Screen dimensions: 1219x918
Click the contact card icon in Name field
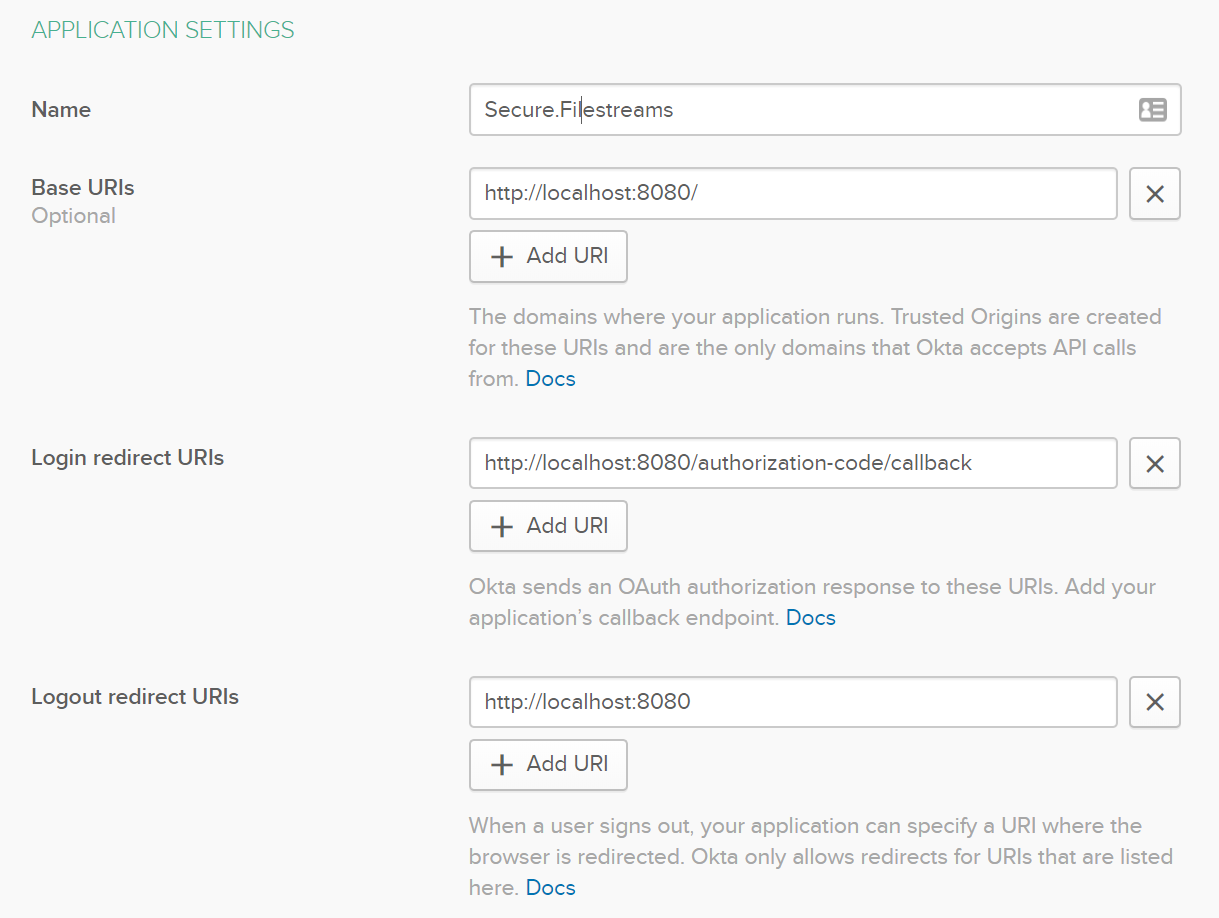pos(1153,110)
